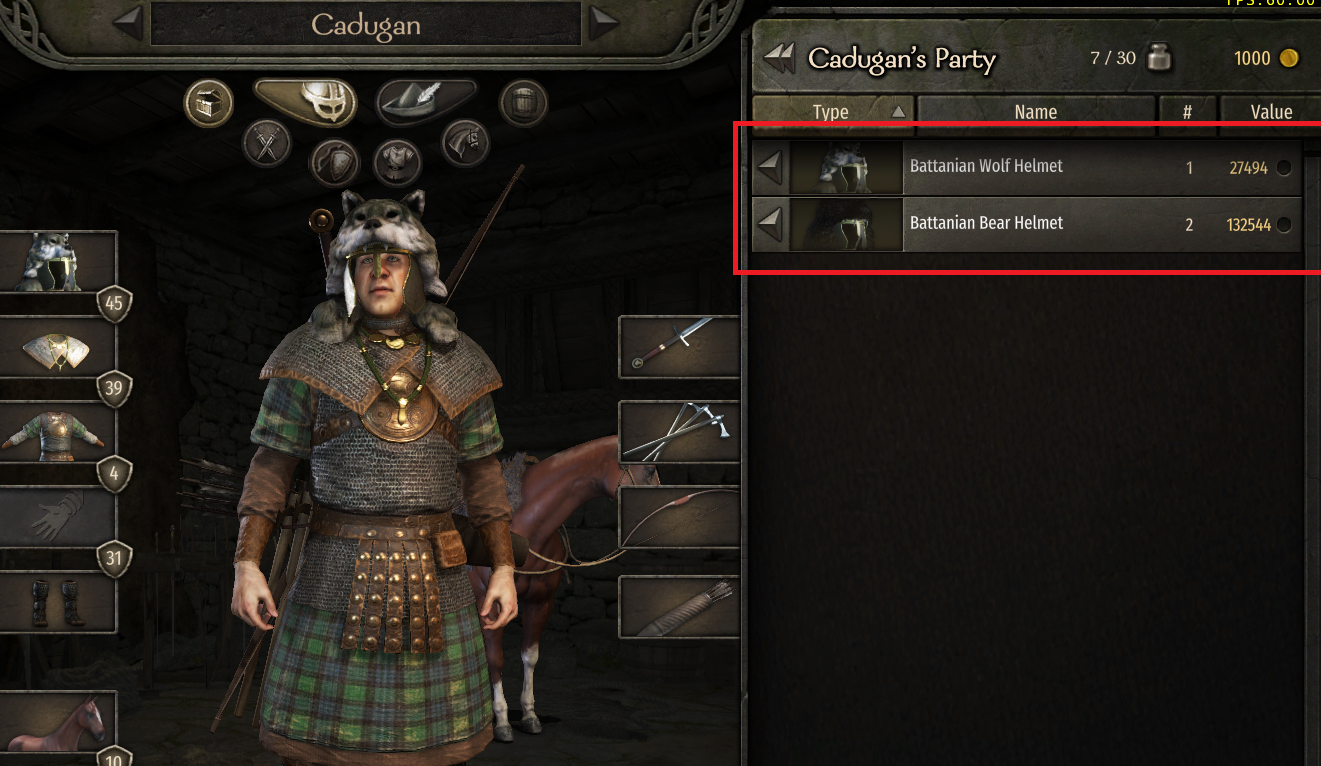Image resolution: width=1321 pixels, height=766 pixels.
Task: Transfer Battanian Bear Helmet with left arrow
Action: coord(769,225)
